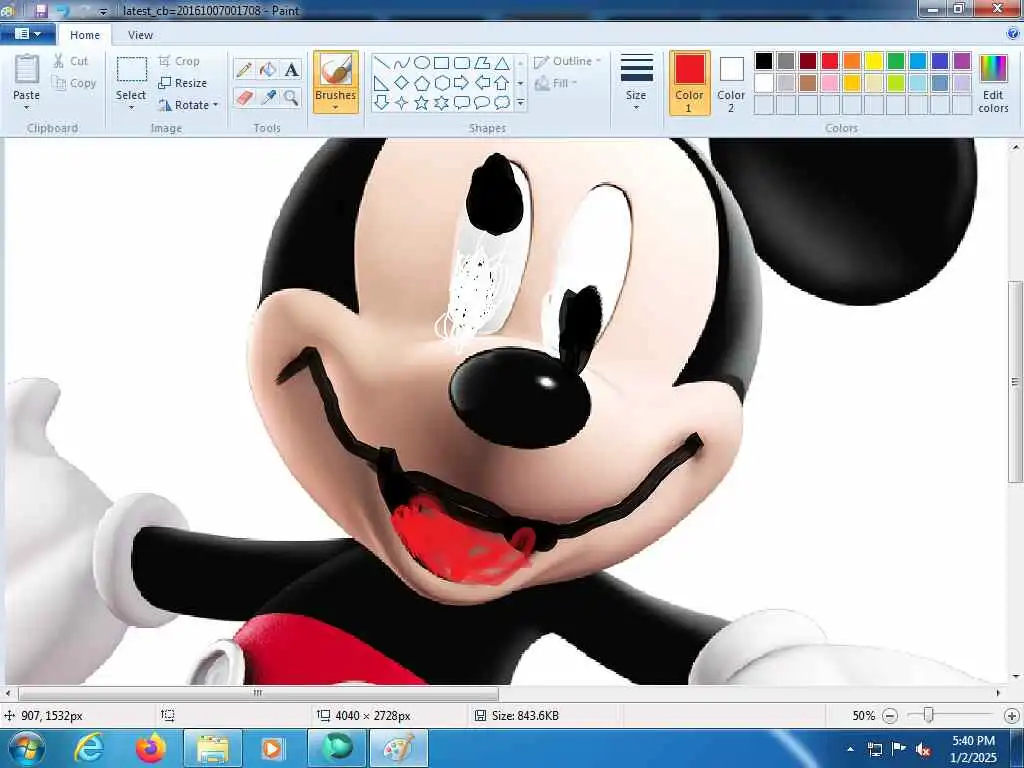Click the Cut button

click(71, 61)
